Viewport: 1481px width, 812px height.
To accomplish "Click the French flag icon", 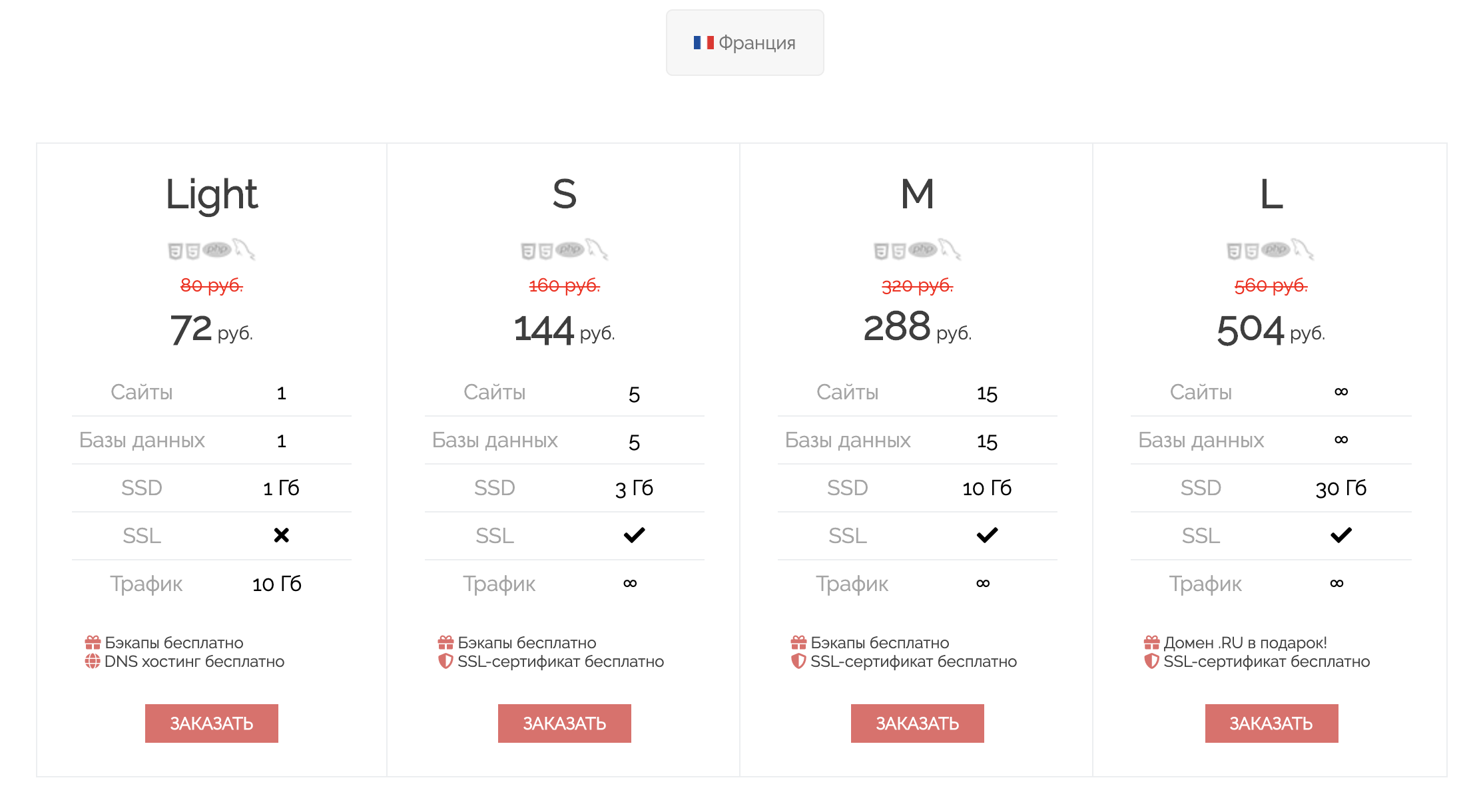I will pyautogui.click(x=703, y=43).
